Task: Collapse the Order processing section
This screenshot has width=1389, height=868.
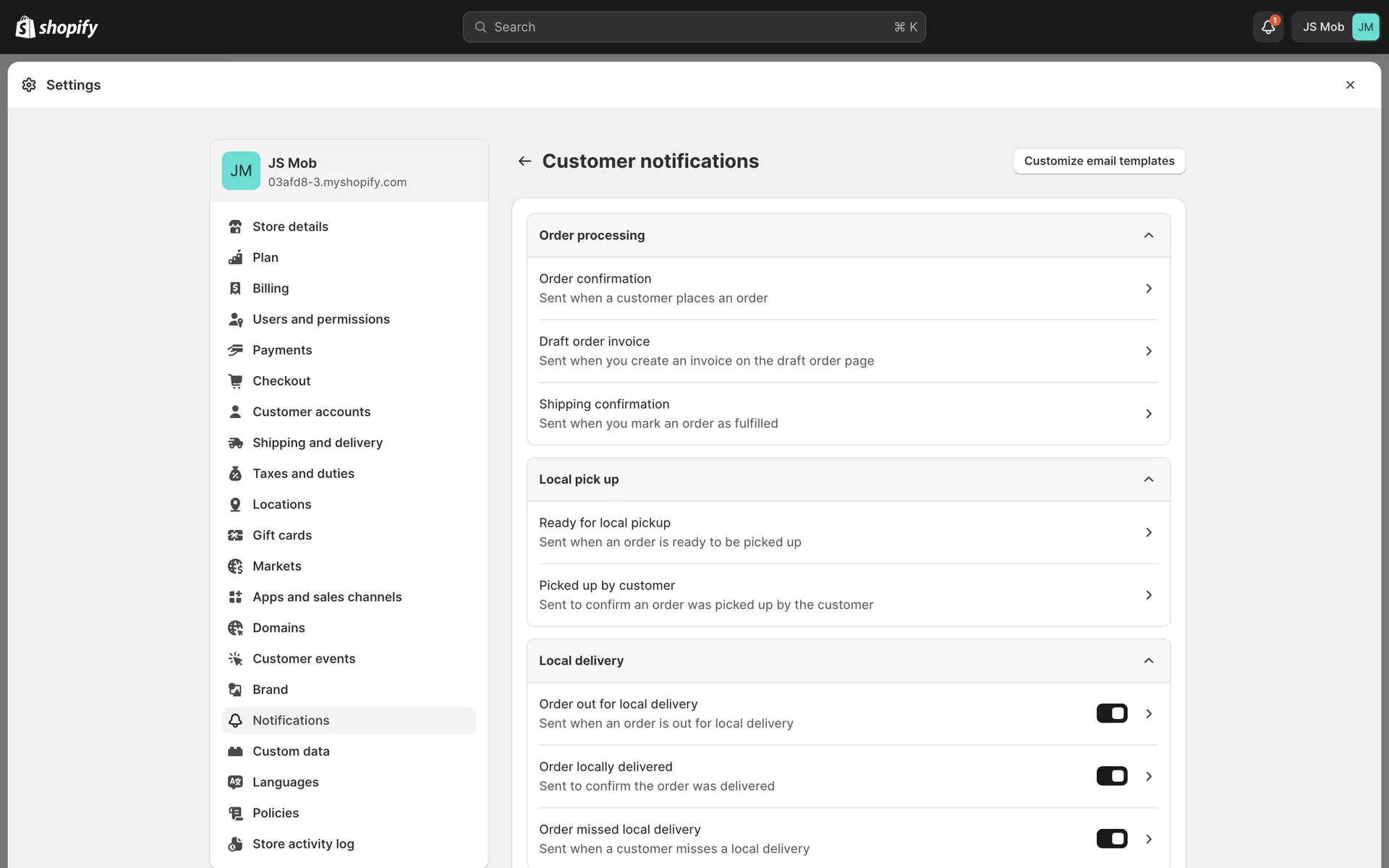Action: pos(1148,235)
